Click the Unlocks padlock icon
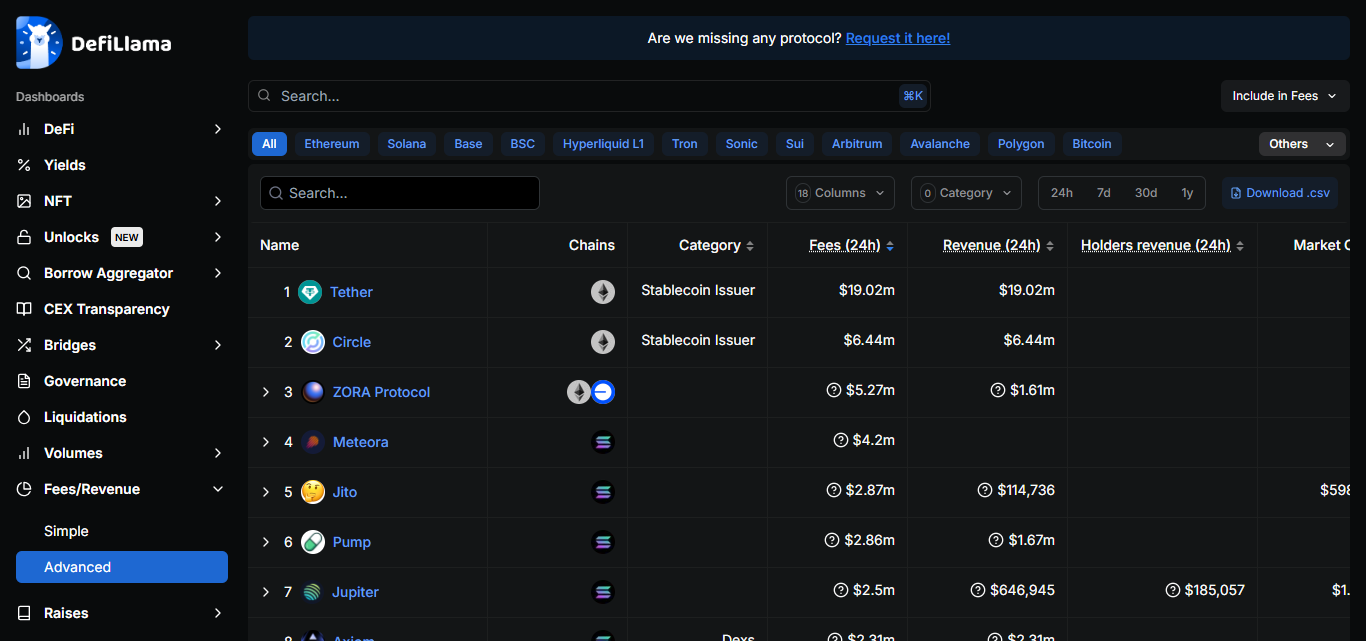 [24, 237]
